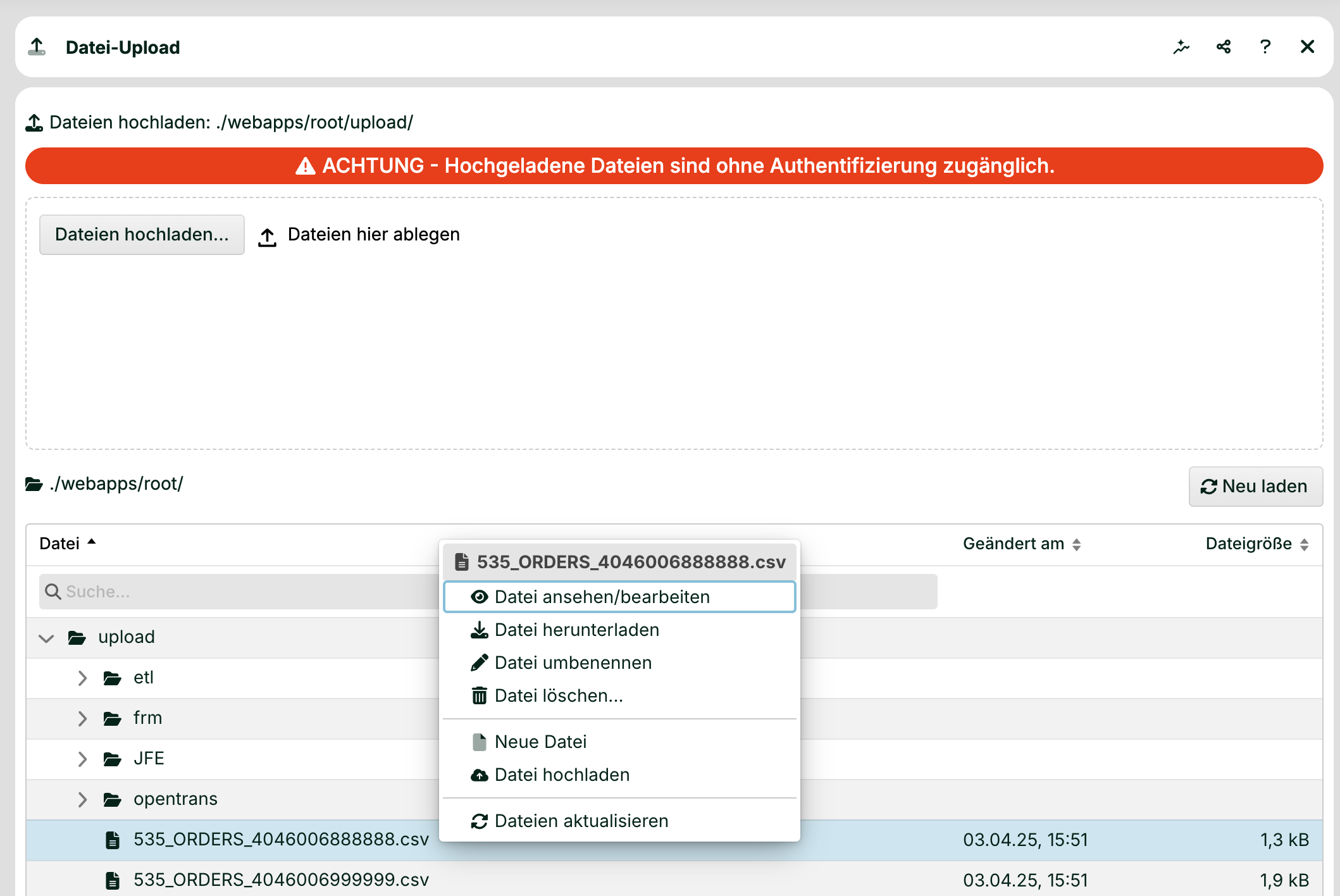Collapse the upload folder chevron
Screen dimensions: 1340x896
coord(46,638)
